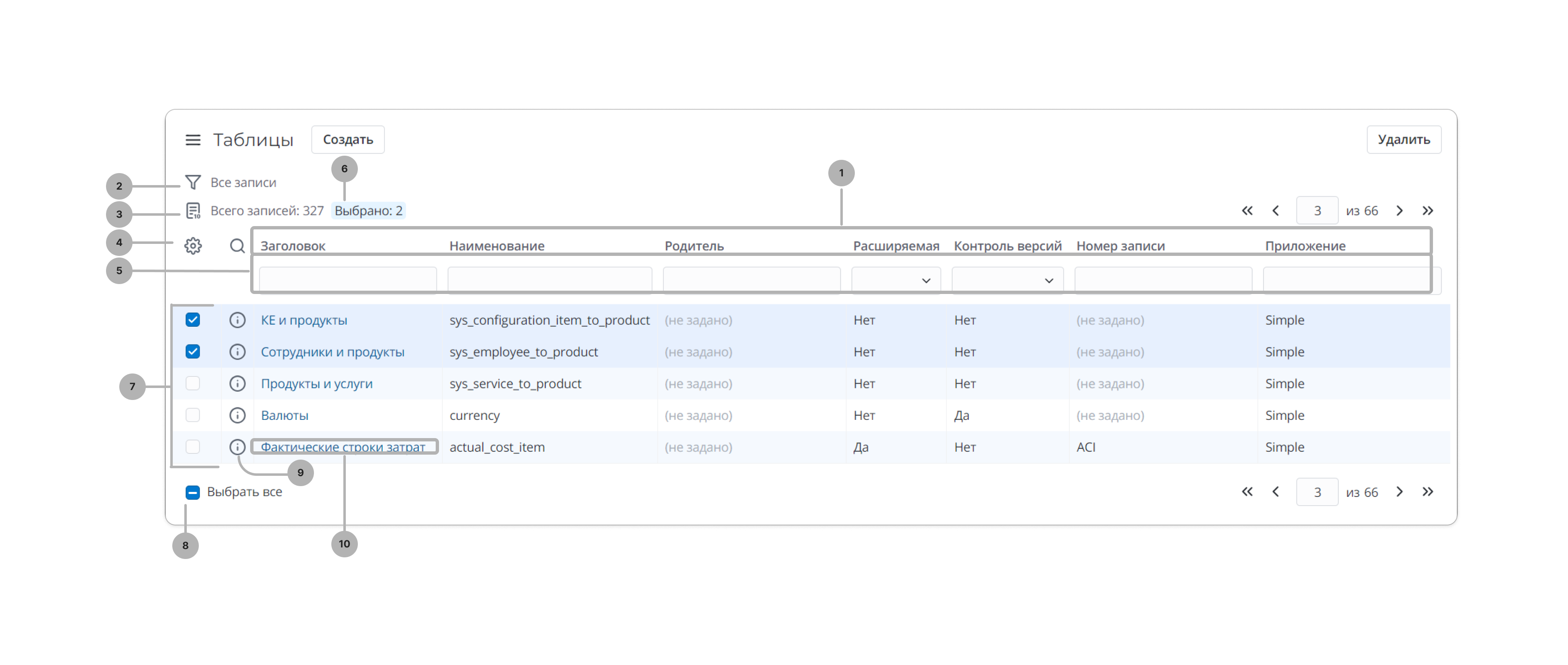Open list settings gear icon
This screenshot has width=1568, height=665.
click(193, 246)
